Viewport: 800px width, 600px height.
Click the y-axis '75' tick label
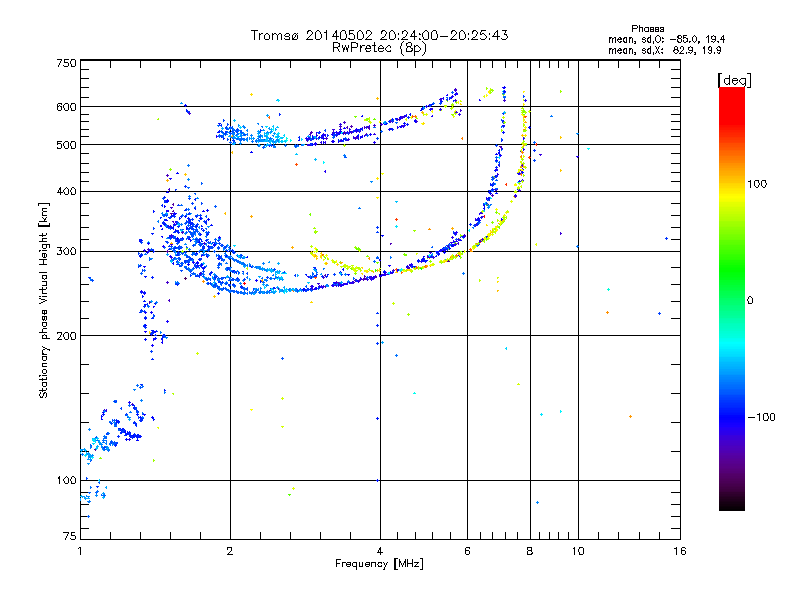click(x=70, y=536)
